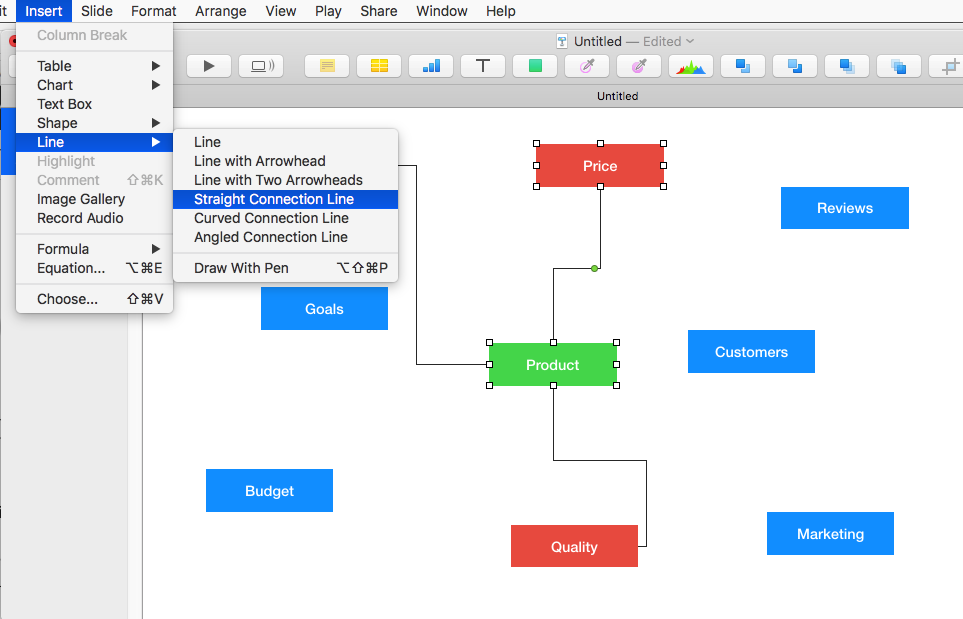Click the highlighted Line item in Insert menu
This screenshot has width=963, height=619.
pos(94,142)
